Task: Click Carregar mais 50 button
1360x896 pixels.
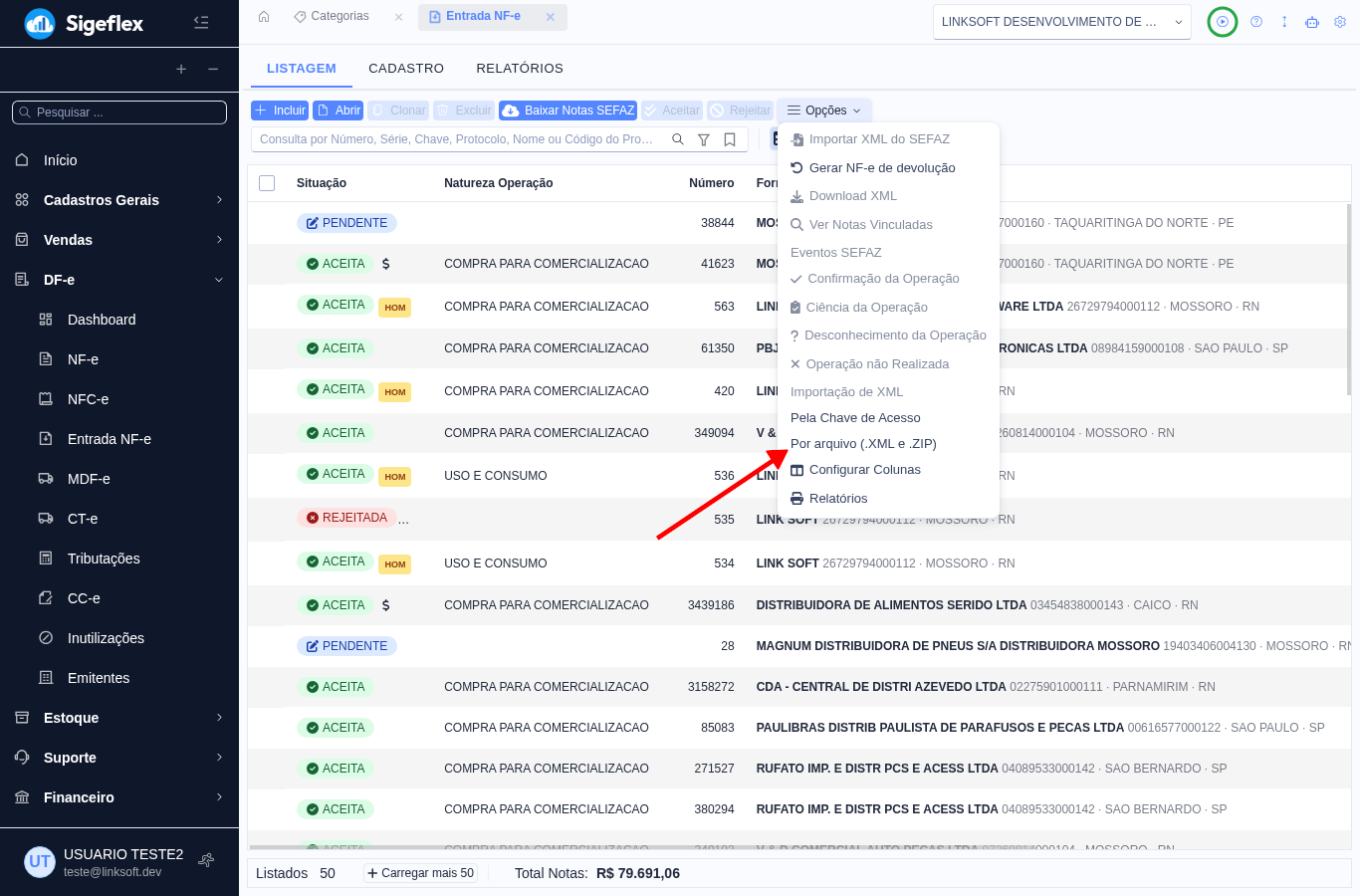Action: [x=420, y=873]
